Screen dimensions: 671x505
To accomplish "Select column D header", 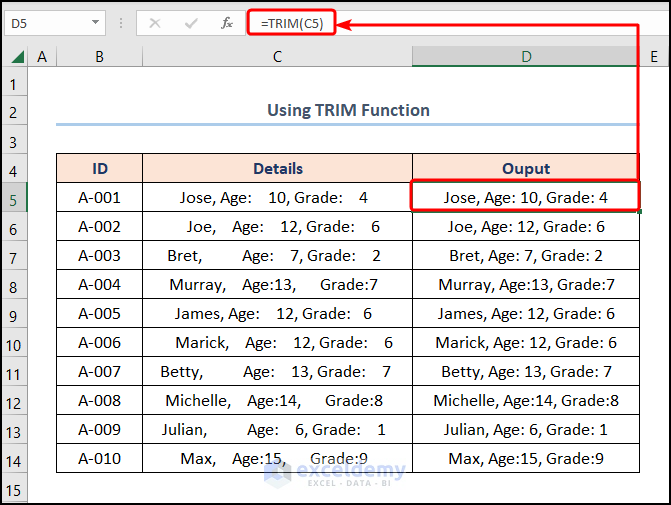I will (x=526, y=58).
